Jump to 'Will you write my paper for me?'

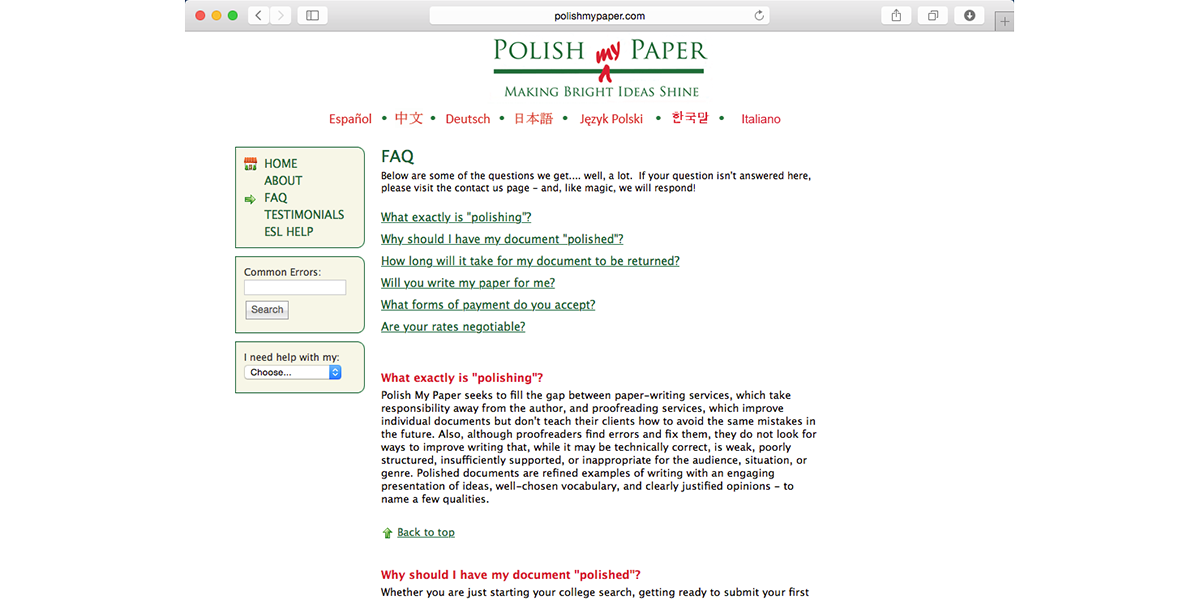tap(468, 283)
